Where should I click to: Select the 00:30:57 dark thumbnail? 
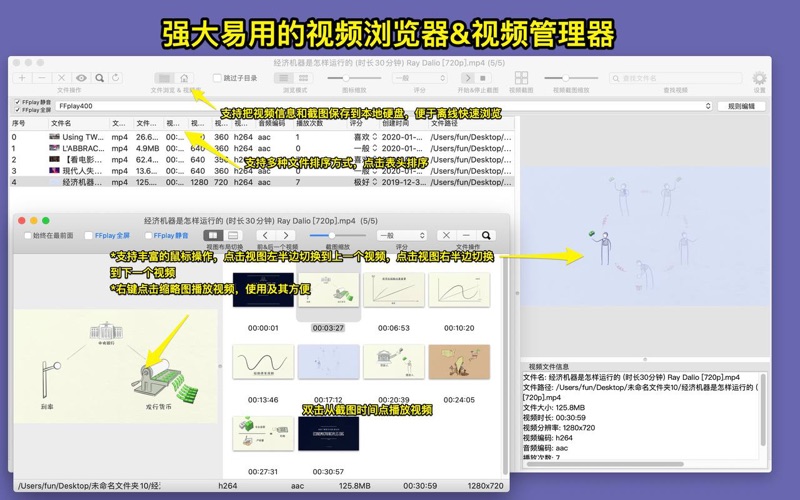329,434
